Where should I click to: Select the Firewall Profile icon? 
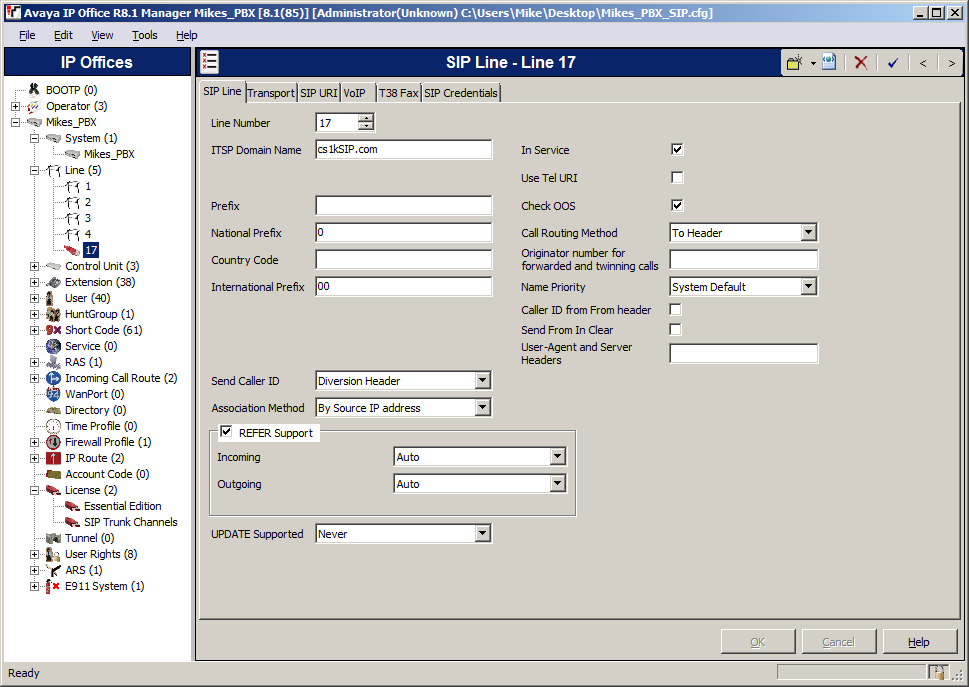click(54, 442)
